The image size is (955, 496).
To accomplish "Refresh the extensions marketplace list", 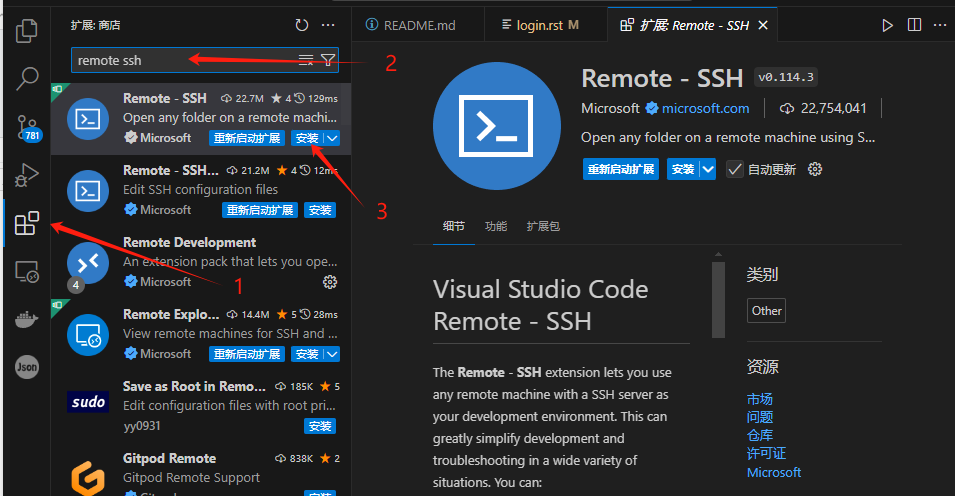I will click(301, 25).
